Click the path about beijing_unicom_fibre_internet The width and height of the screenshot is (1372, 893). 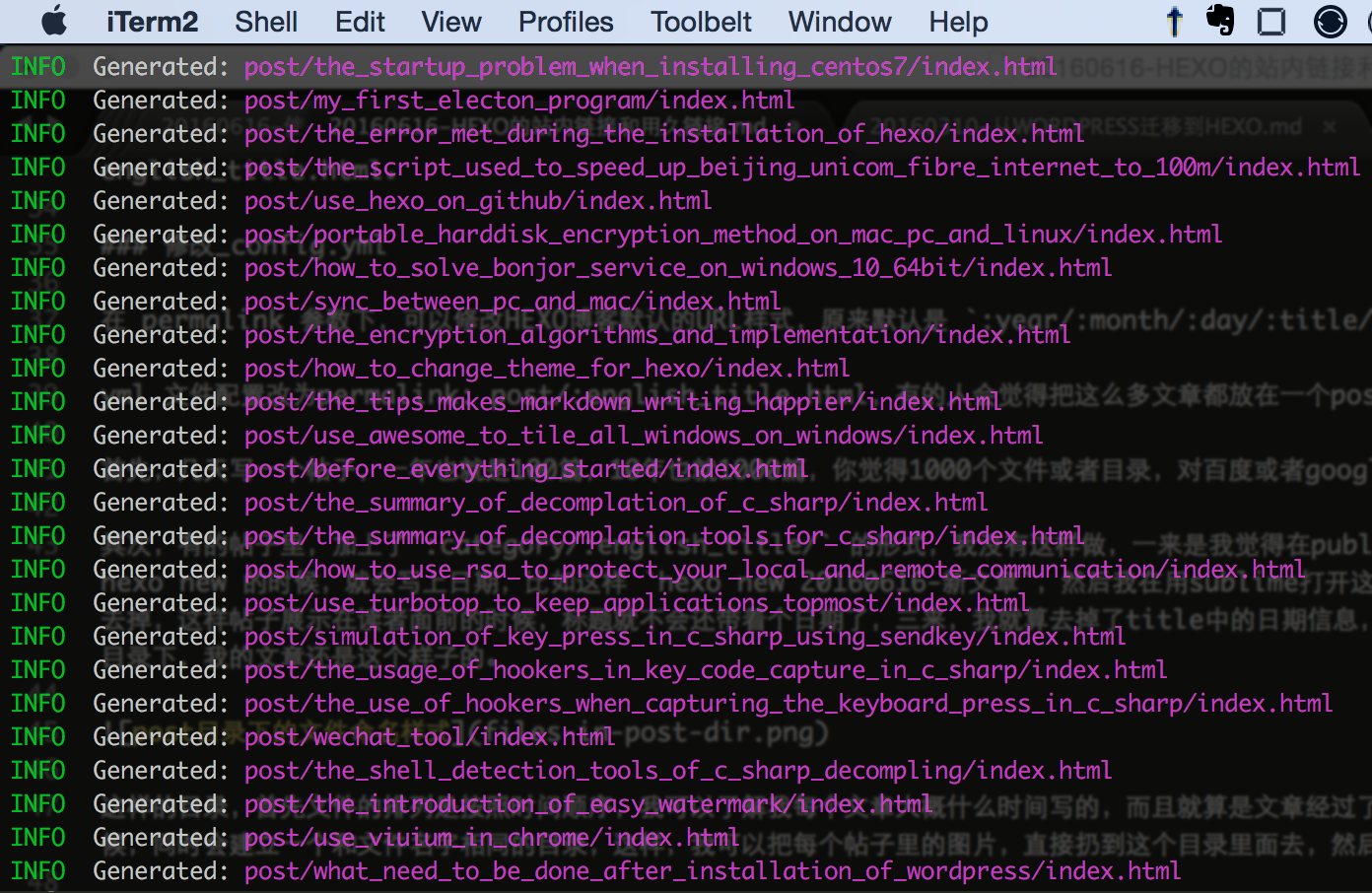coord(802,168)
